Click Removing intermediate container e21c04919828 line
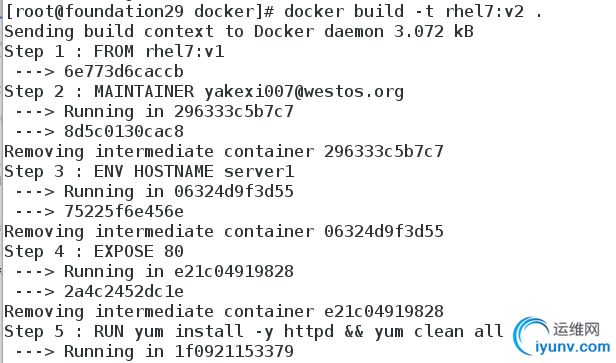The width and height of the screenshot is (616, 363). [x=224, y=312]
